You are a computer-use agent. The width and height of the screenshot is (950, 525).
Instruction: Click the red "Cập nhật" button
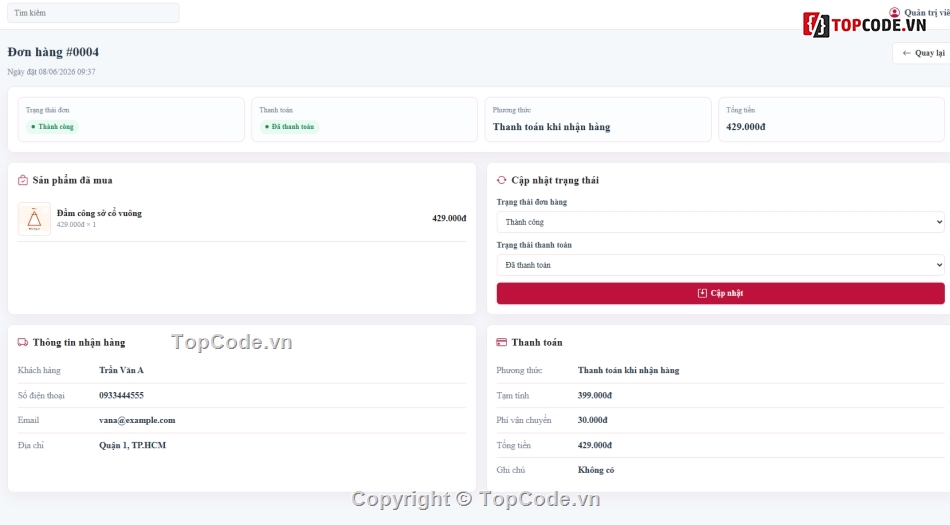pos(720,293)
